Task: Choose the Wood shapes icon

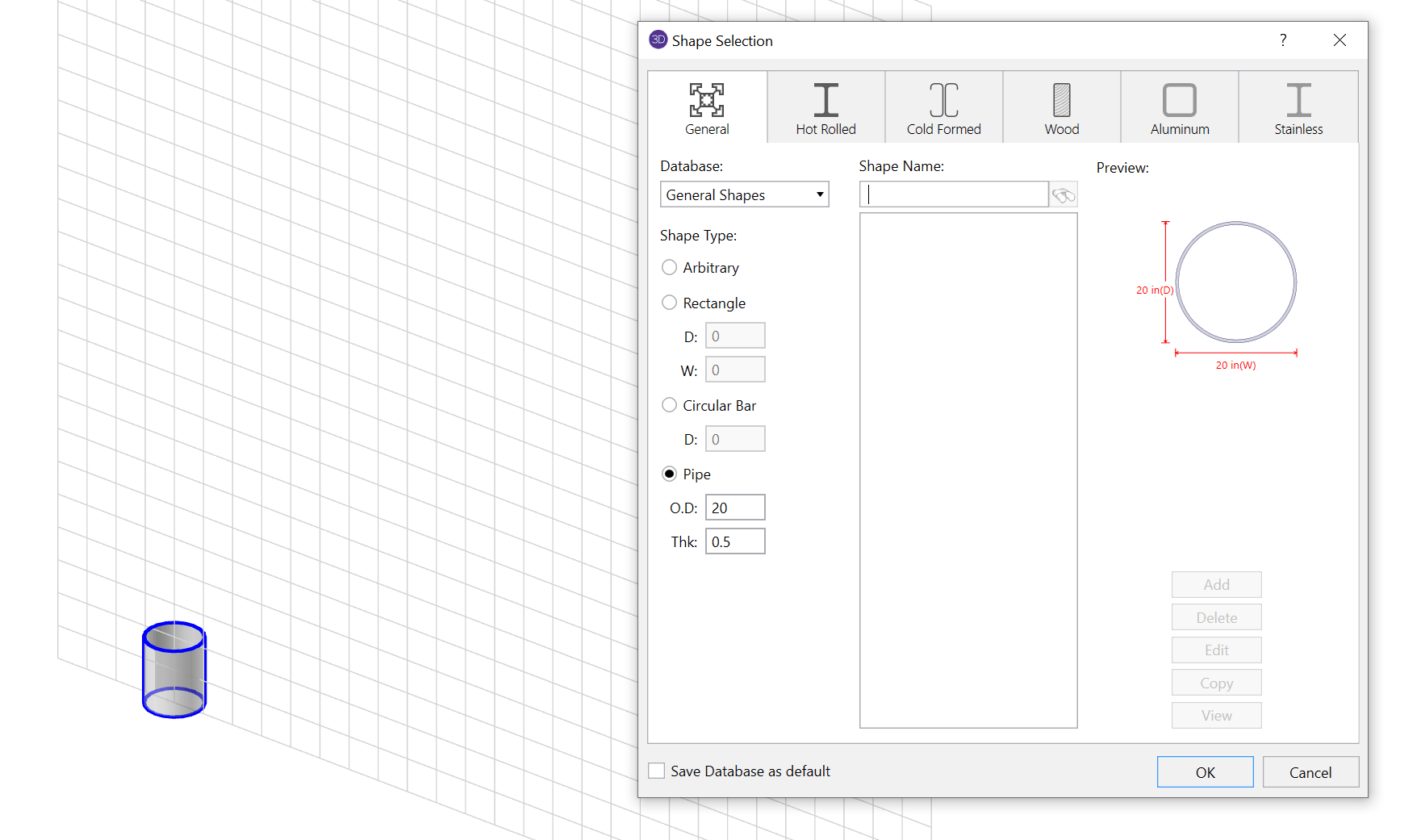Action: click(1061, 101)
